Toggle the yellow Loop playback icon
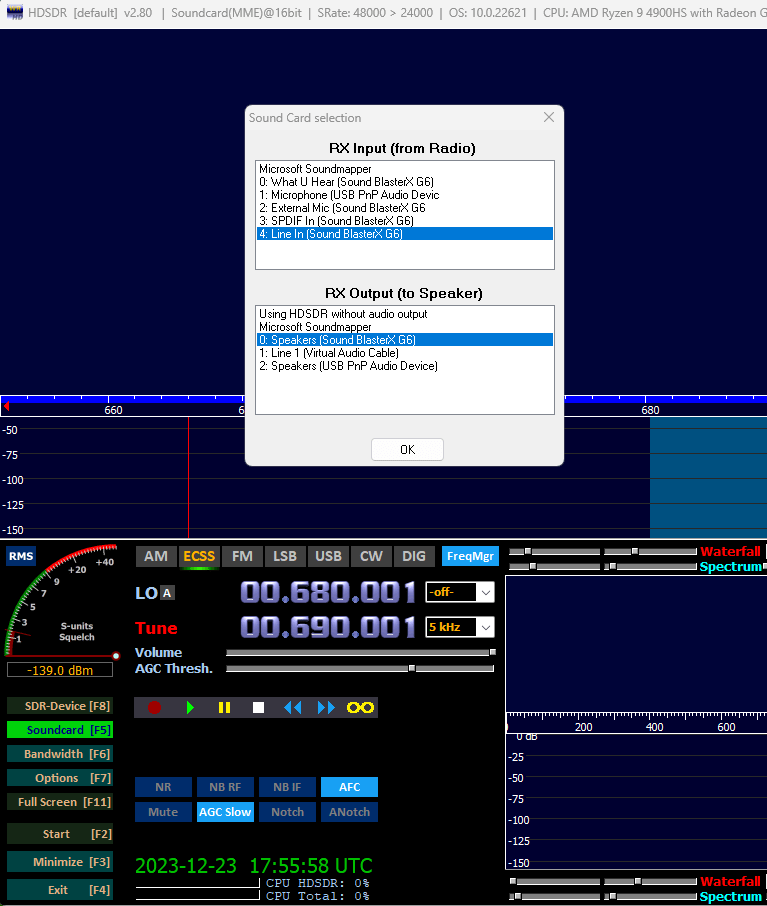This screenshot has width=767, height=906. [x=360, y=708]
